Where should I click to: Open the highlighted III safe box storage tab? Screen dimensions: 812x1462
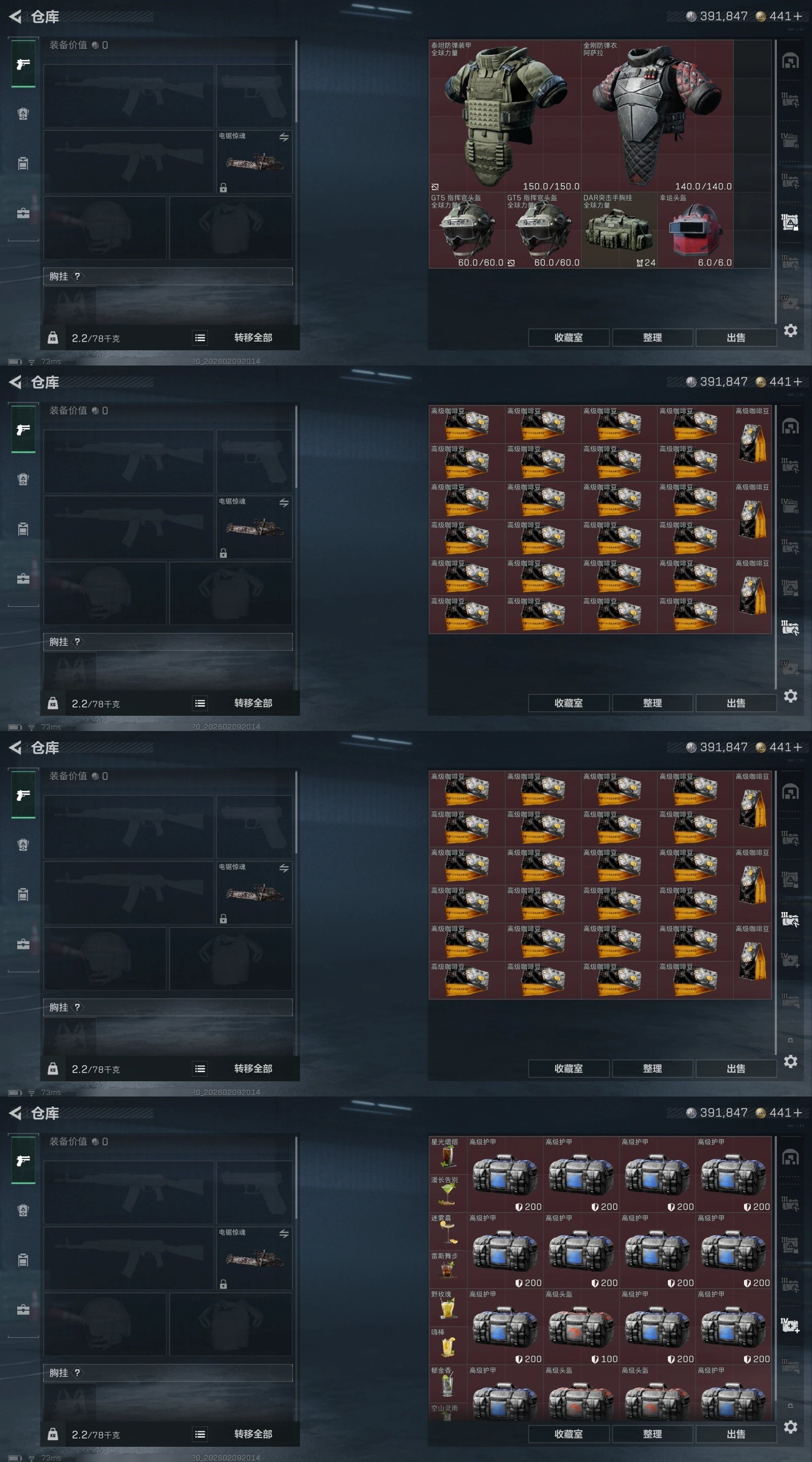790,627
